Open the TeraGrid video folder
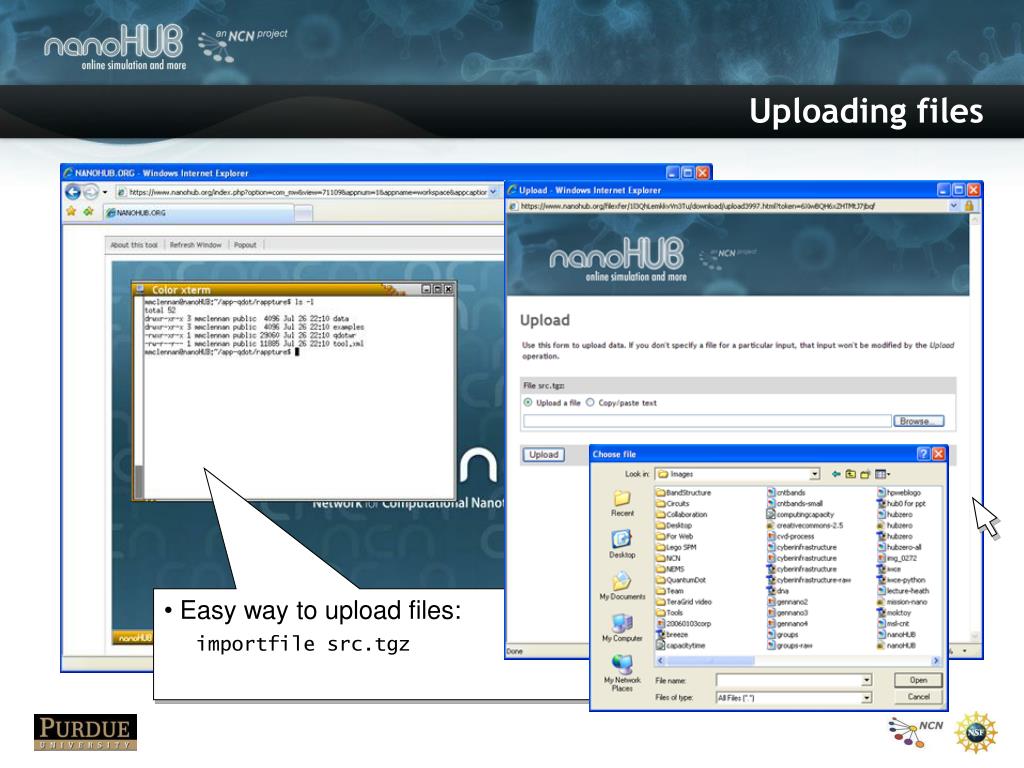The height and width of the screenshot is (768, 1024). [684, 601]
